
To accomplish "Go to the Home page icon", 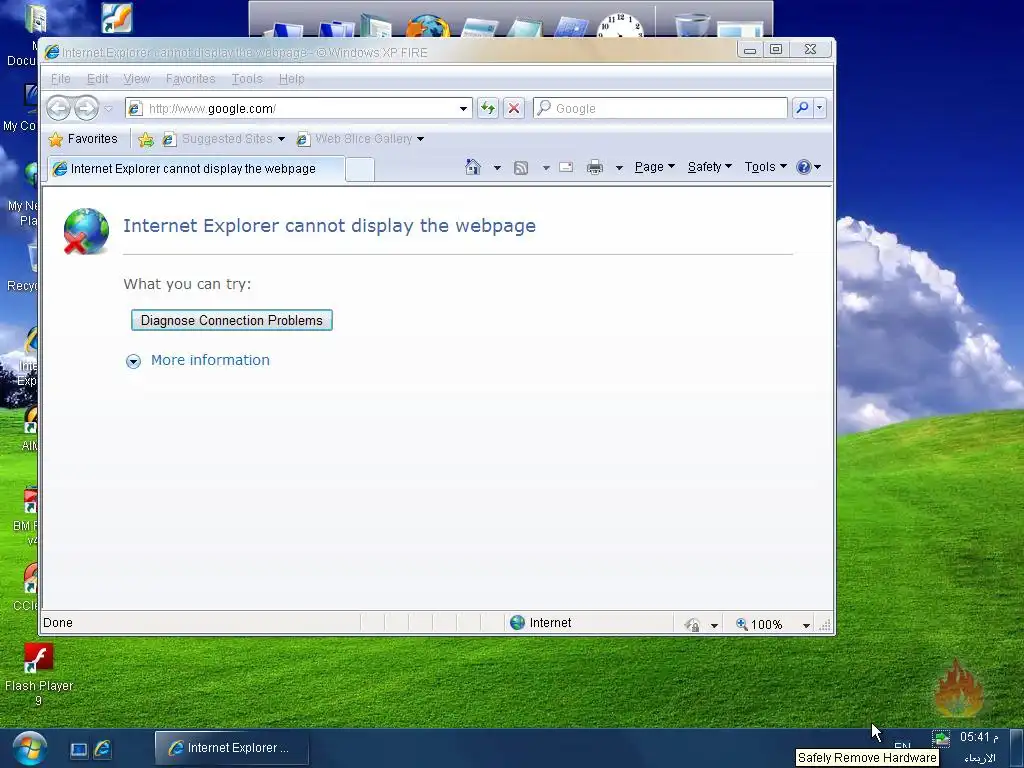I will click(473, 167).
